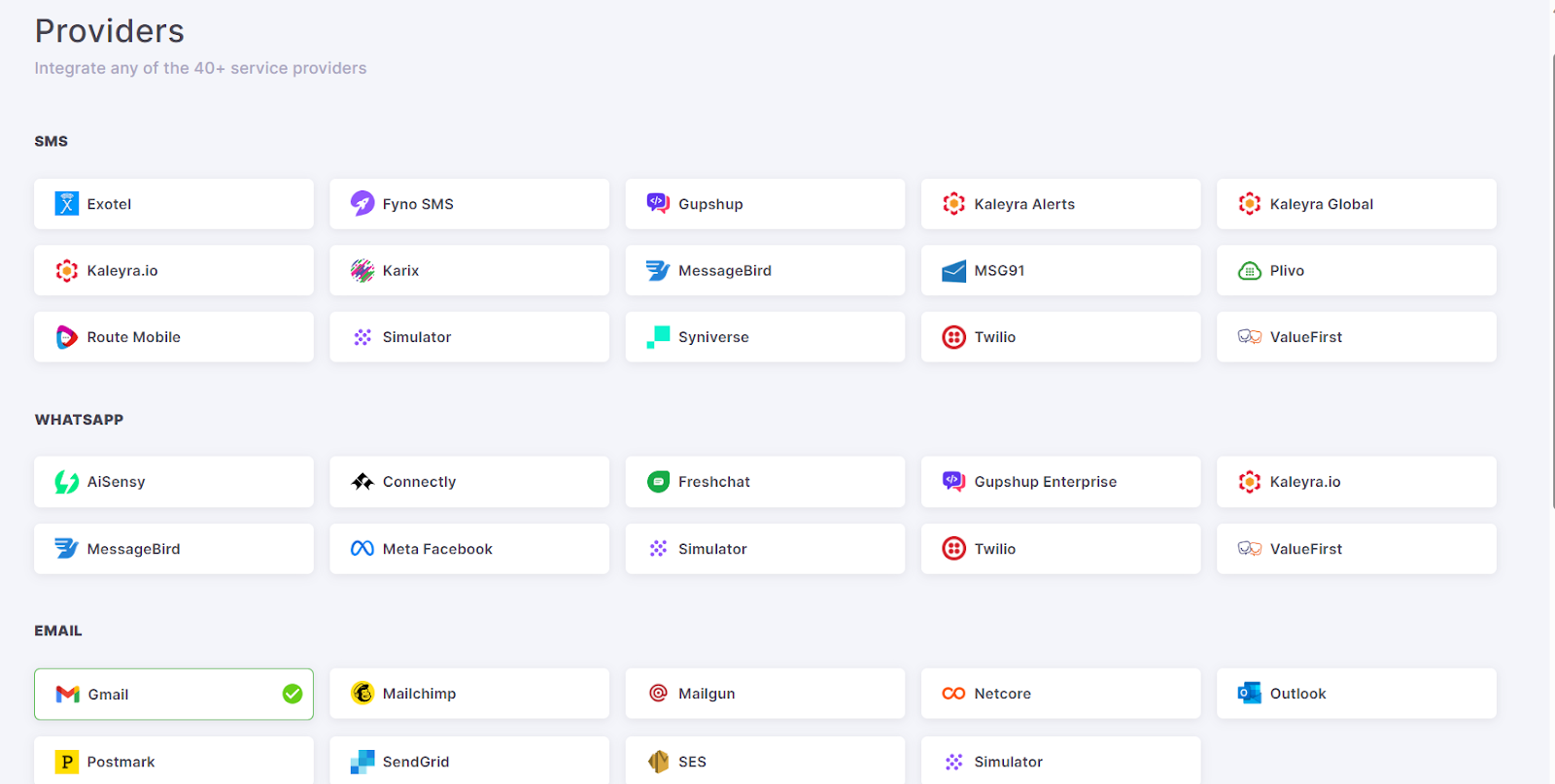Click the "Meta Facebook" label text
Screen dimensions: 1555x784
[x=437, y=549]
